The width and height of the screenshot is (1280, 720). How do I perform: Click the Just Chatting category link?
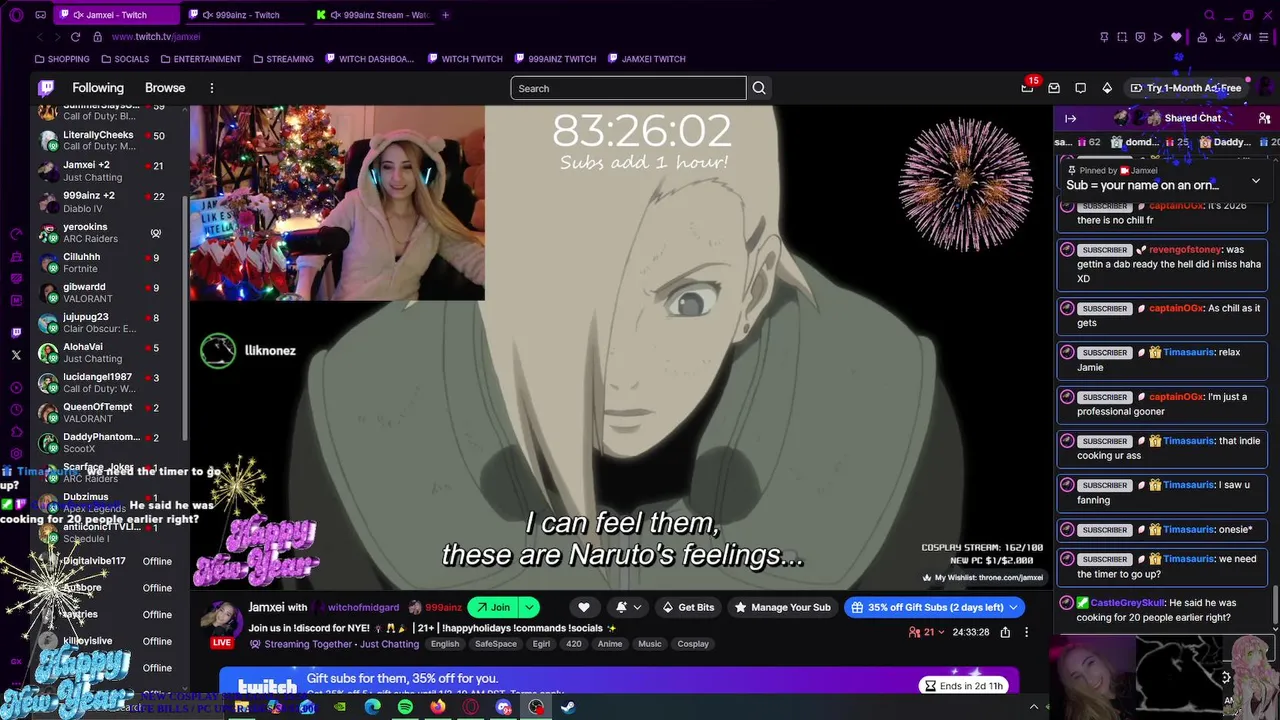point(389,644)
